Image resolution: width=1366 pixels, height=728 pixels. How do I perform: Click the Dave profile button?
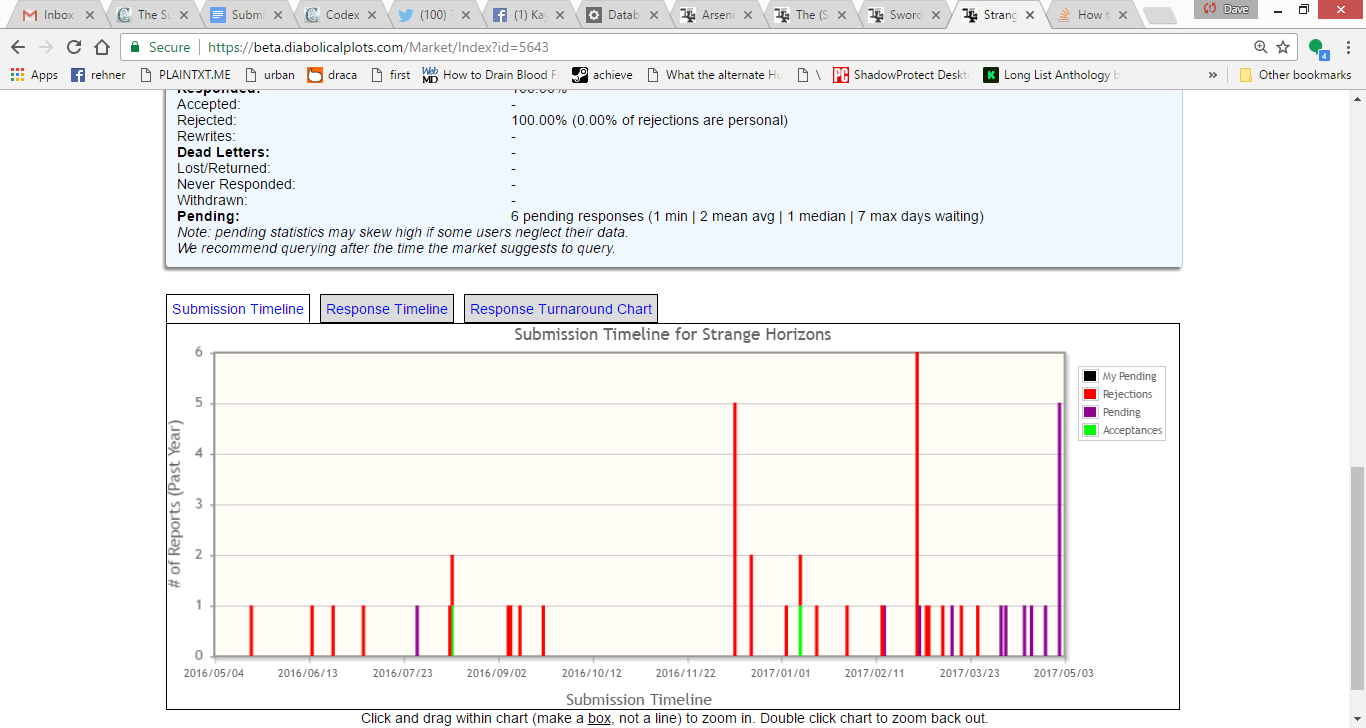point(1227,9)
